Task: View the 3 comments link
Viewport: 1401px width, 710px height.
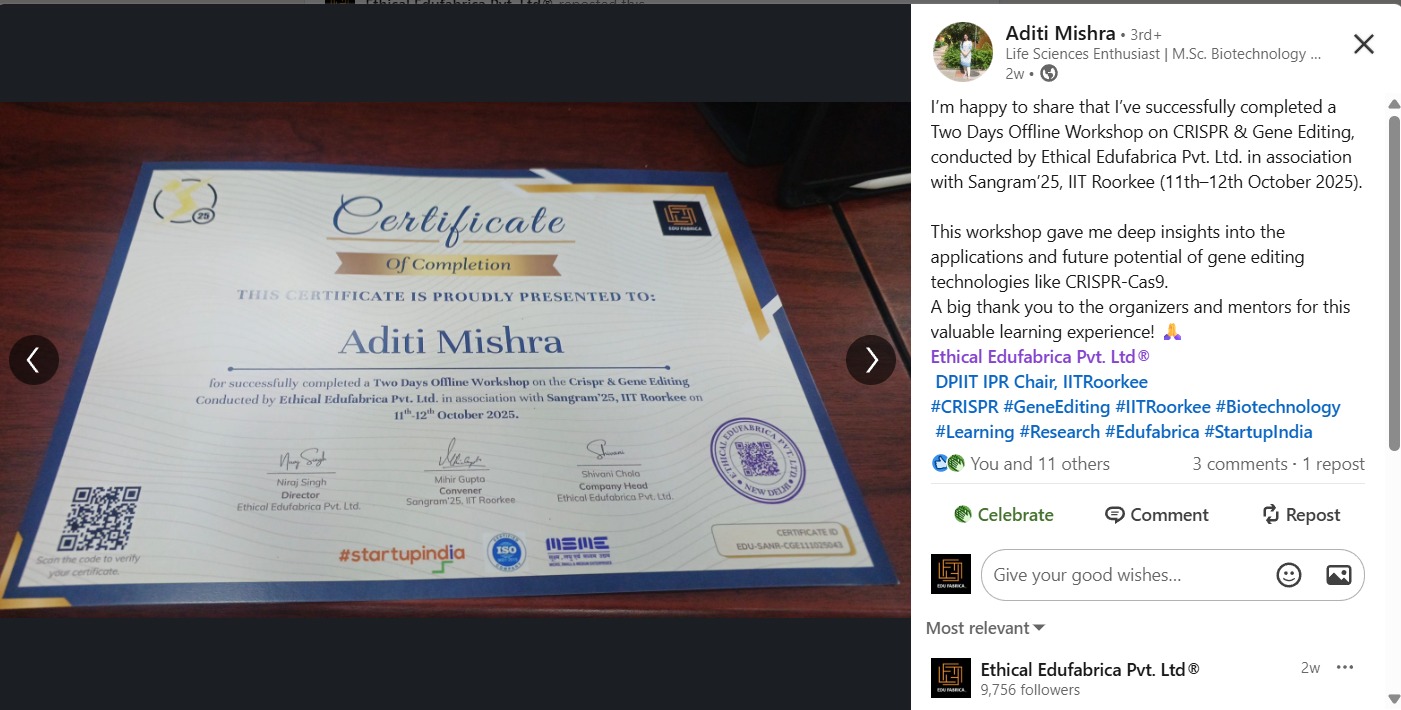Action: pyautogui.click(x=1240, y=464)
